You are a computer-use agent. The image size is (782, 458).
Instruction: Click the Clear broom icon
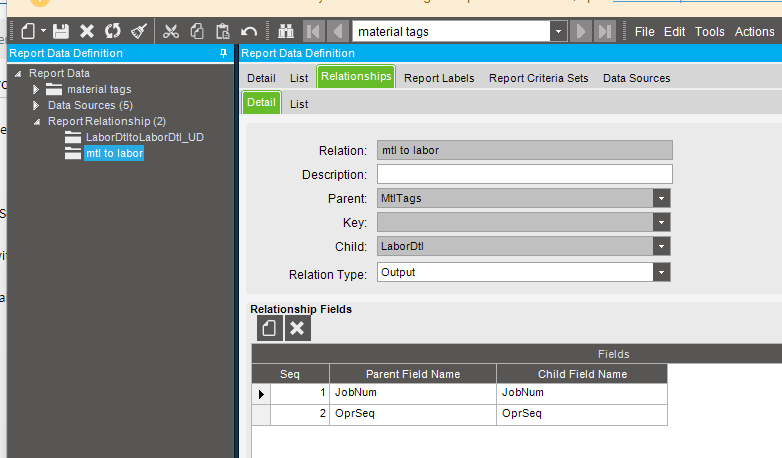(x=139, y=31)
